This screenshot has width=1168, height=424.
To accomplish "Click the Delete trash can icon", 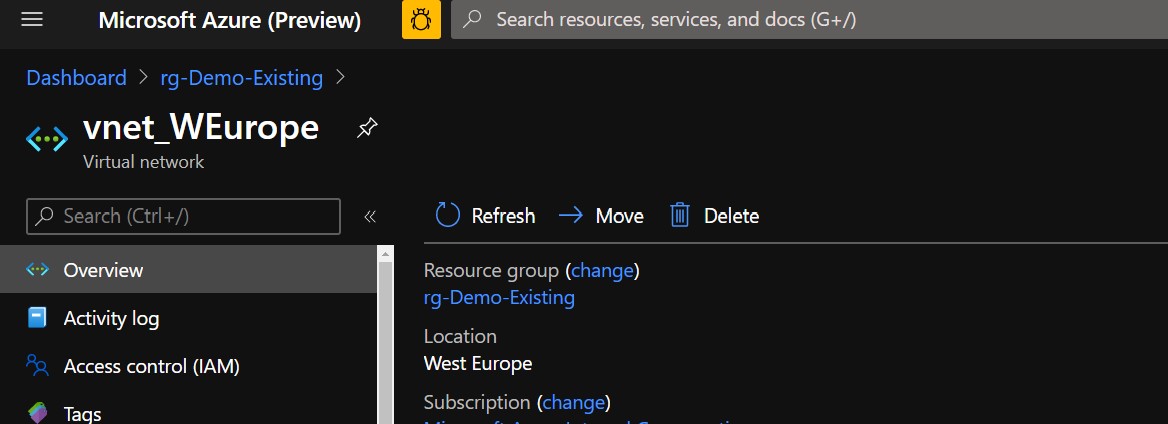I will point(679,215).
